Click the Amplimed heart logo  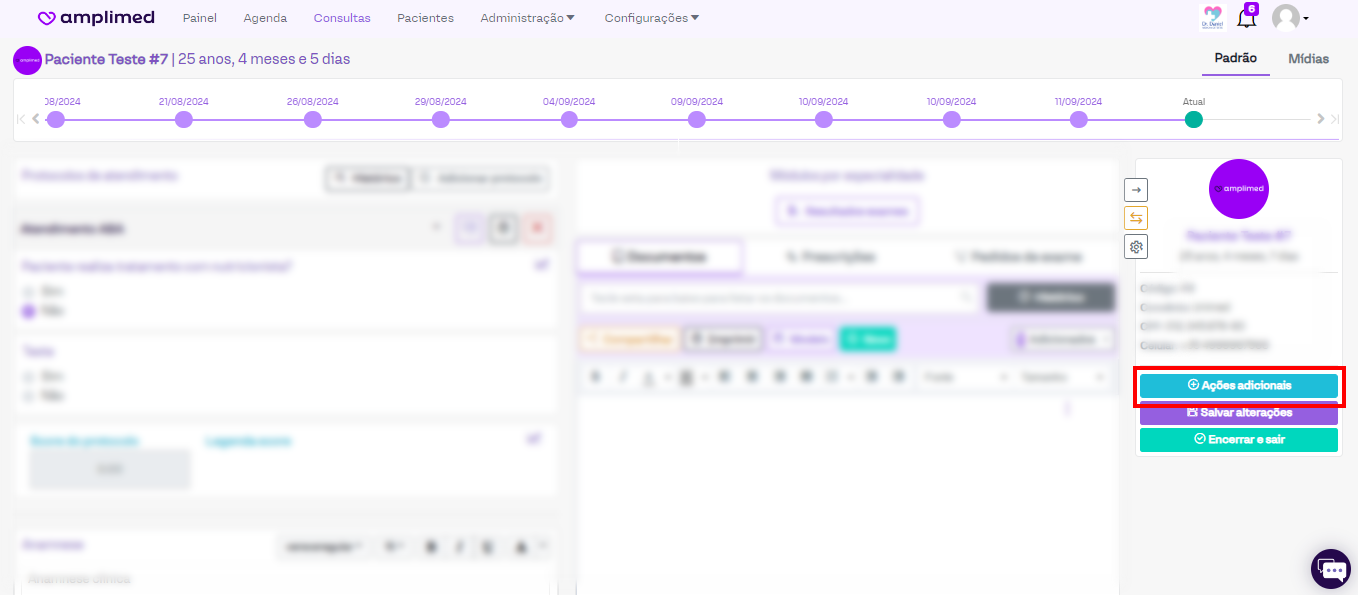46,18
